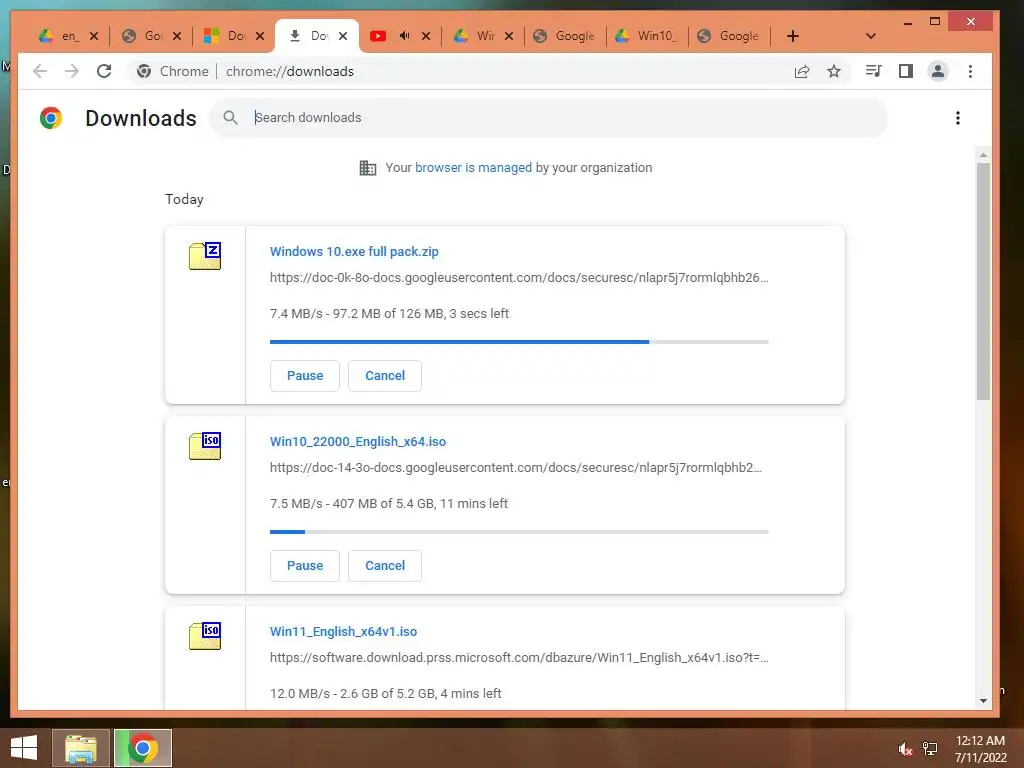Click the scrollbar down arrow
Viewport: 1024px width, 768px height.
pyautogui.click(x=983, y=701)
